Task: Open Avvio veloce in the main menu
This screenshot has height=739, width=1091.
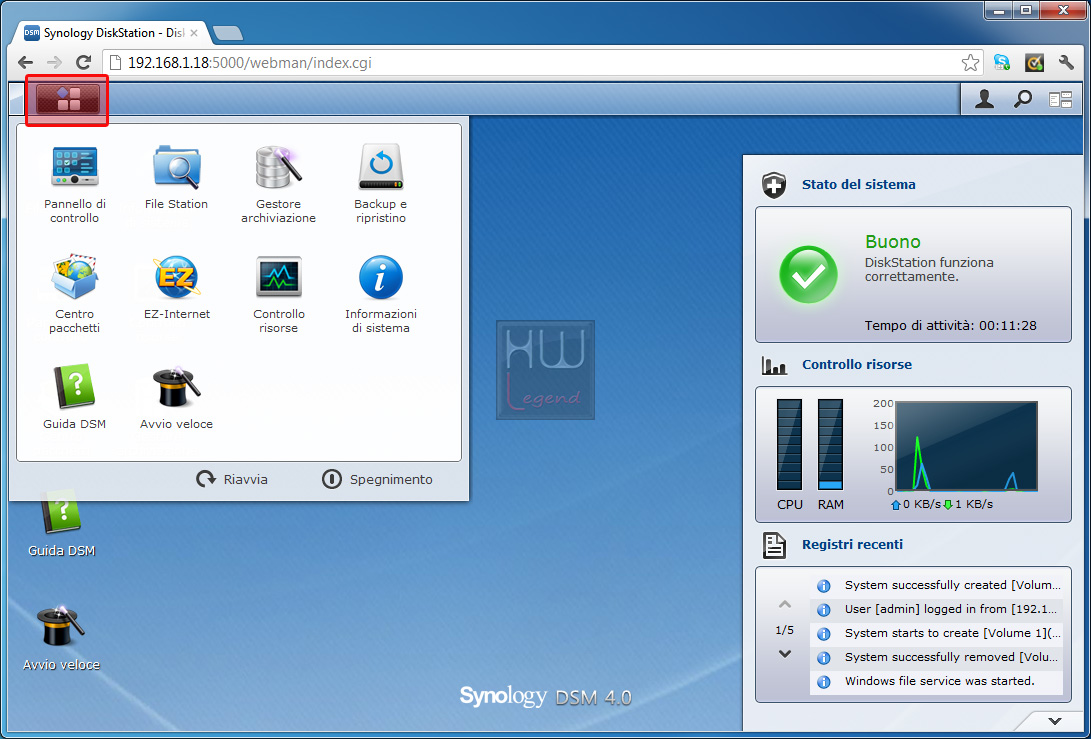Action: pos(176,397)
